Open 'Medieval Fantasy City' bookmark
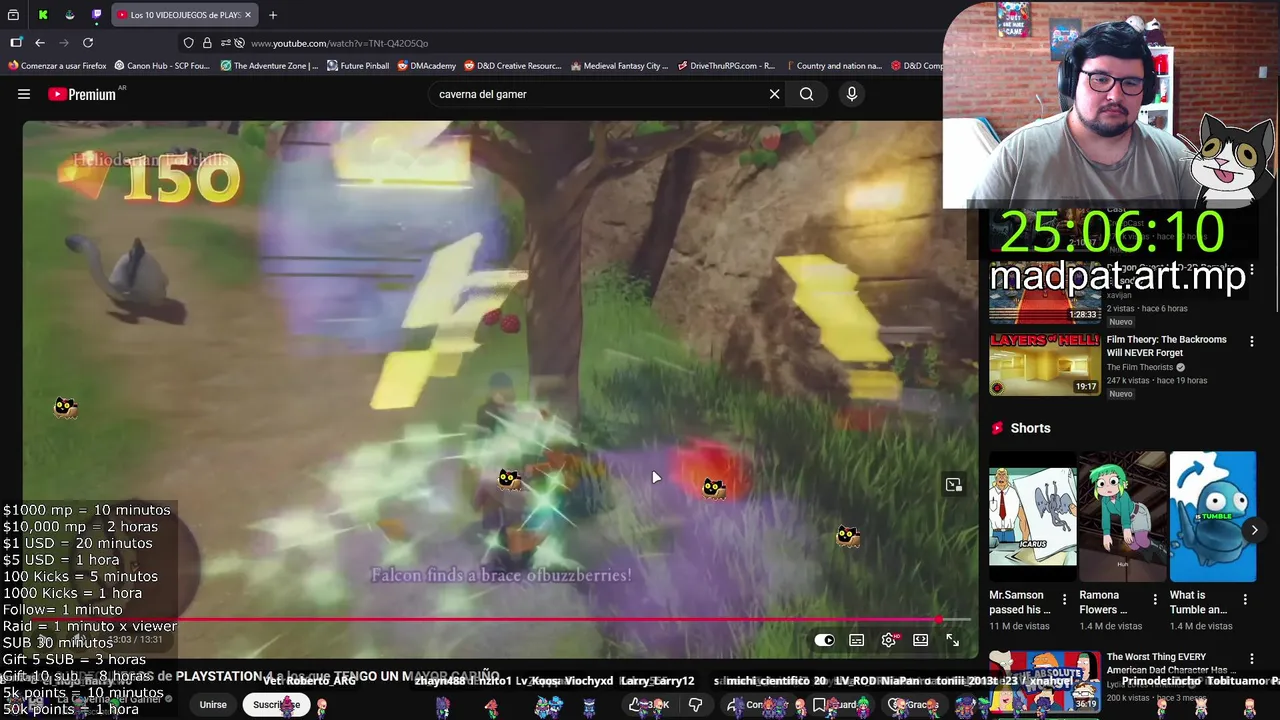 coord(620,66)
